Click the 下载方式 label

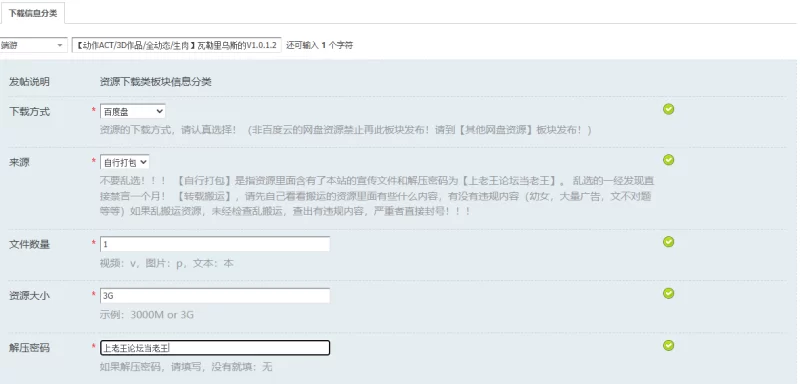(30, 112)
